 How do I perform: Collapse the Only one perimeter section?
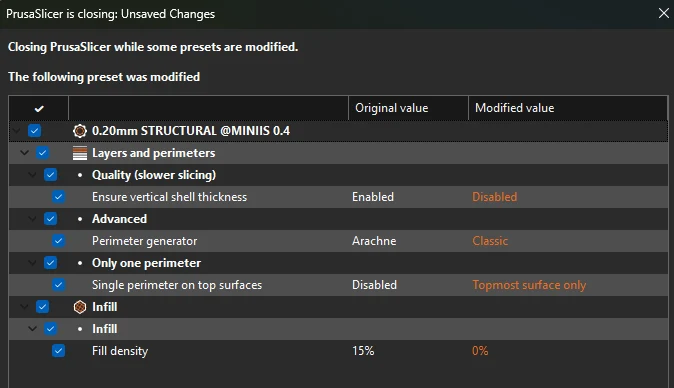point(32,263)
